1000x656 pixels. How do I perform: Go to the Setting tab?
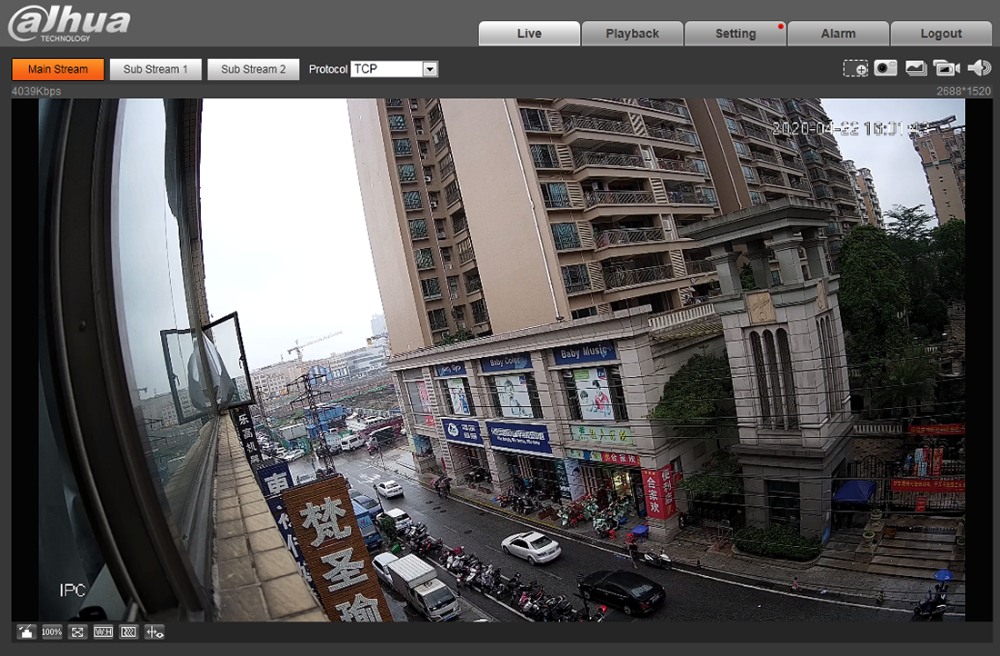point(735,33)
